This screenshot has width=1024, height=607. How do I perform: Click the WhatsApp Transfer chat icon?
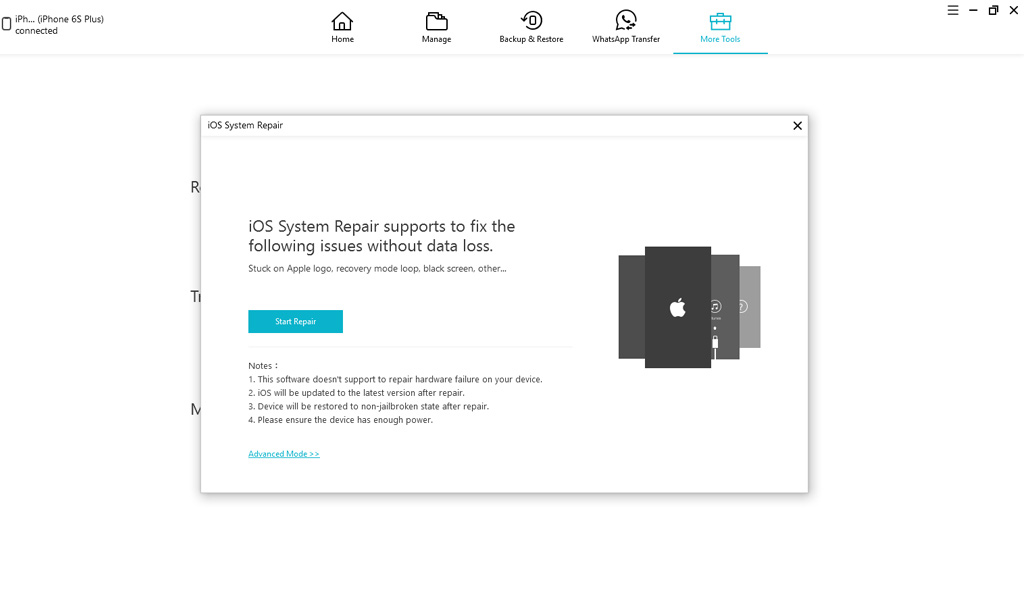click(626, 20)
